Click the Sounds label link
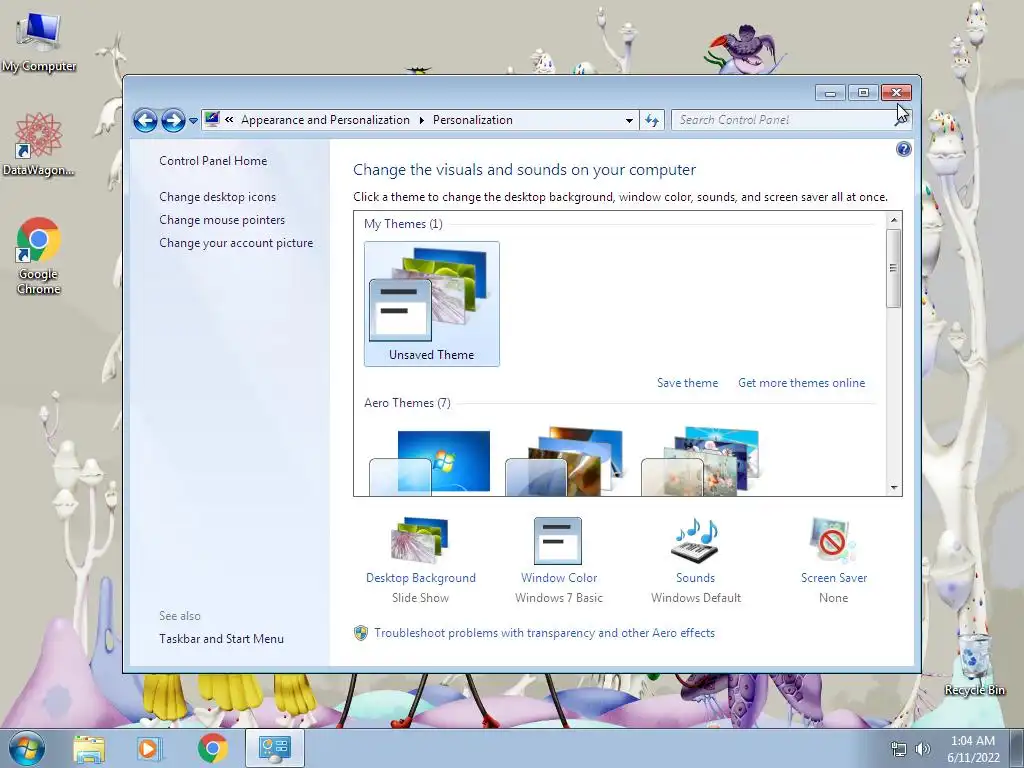 tap(696, 578)
